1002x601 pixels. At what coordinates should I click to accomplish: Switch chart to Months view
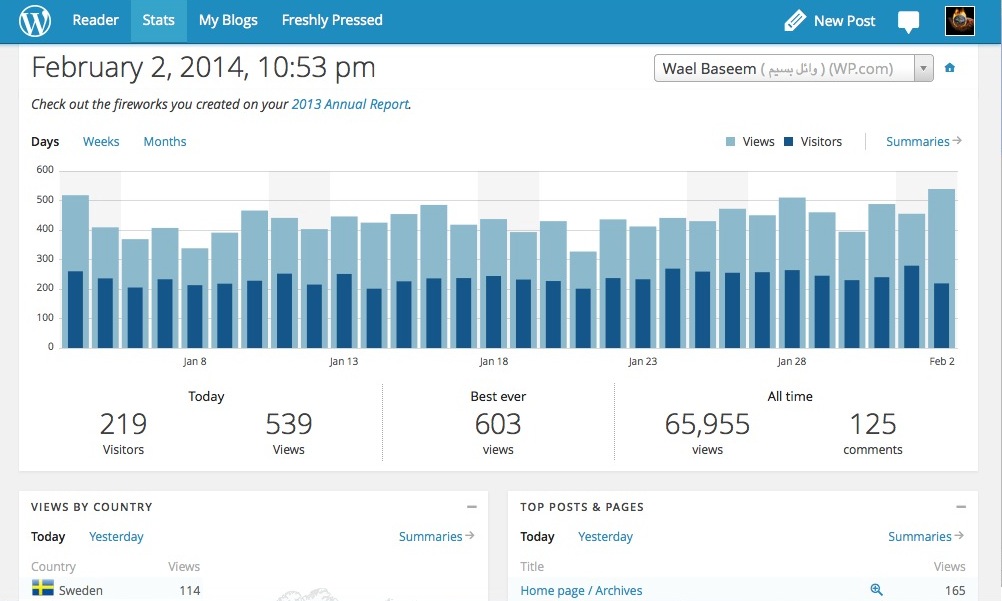[x=165, y=142]
